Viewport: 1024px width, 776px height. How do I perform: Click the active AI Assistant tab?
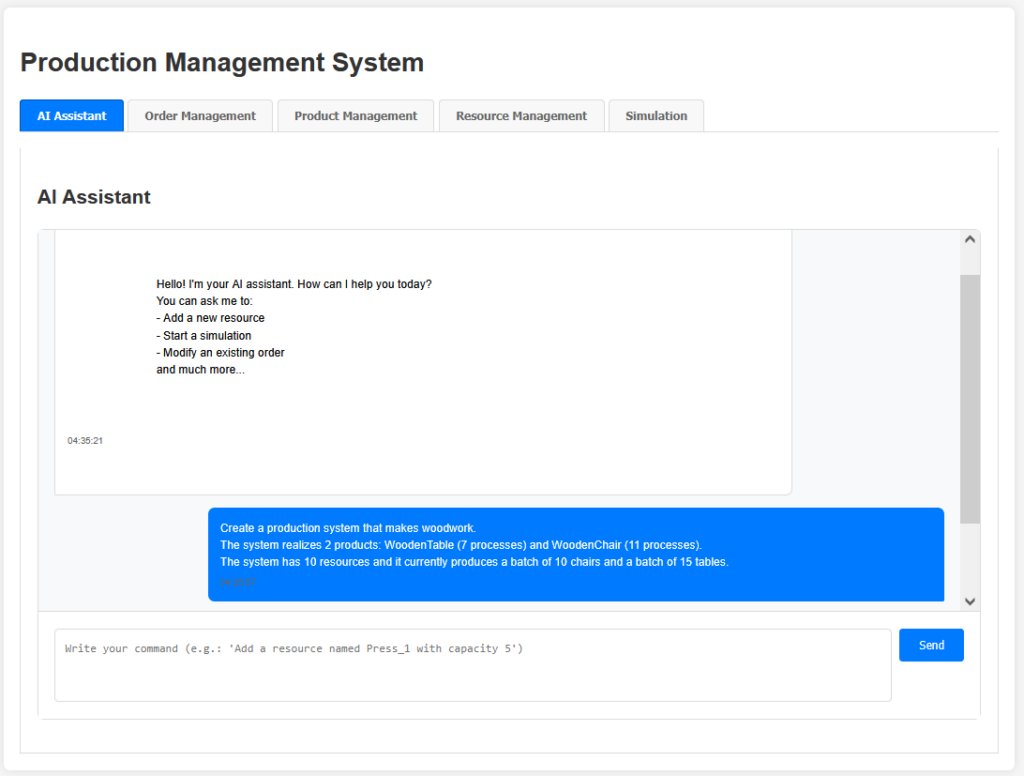pyautogui.click(x=72, y=116)
